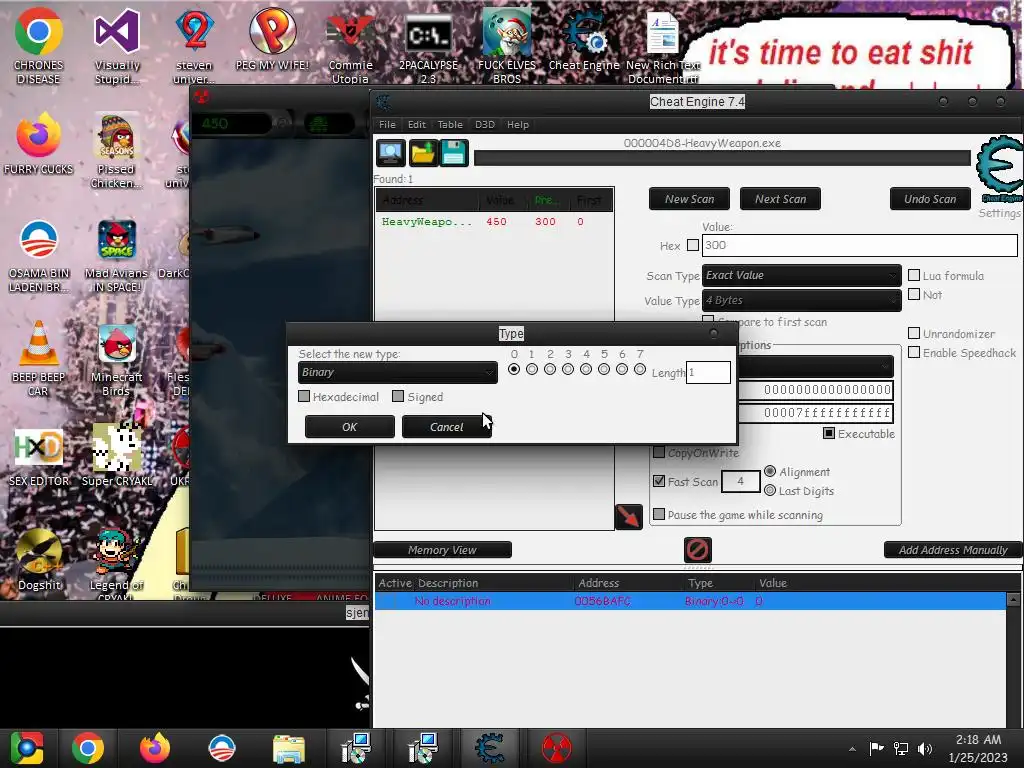Open Cheat Engine desktop shortcut
Viewport: 1024px width, 768px height.
coord(584,39)
